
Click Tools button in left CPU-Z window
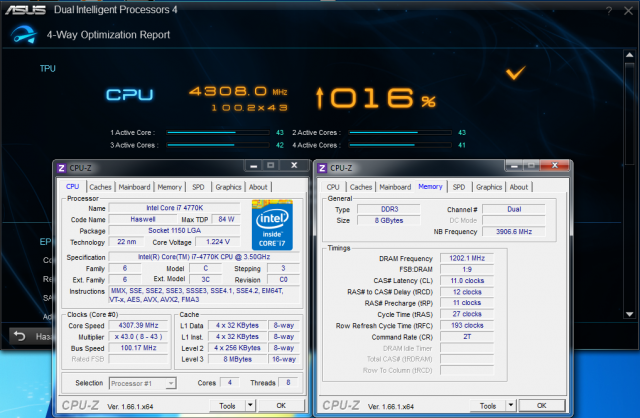pyautogui.click(x=227, y=406)
